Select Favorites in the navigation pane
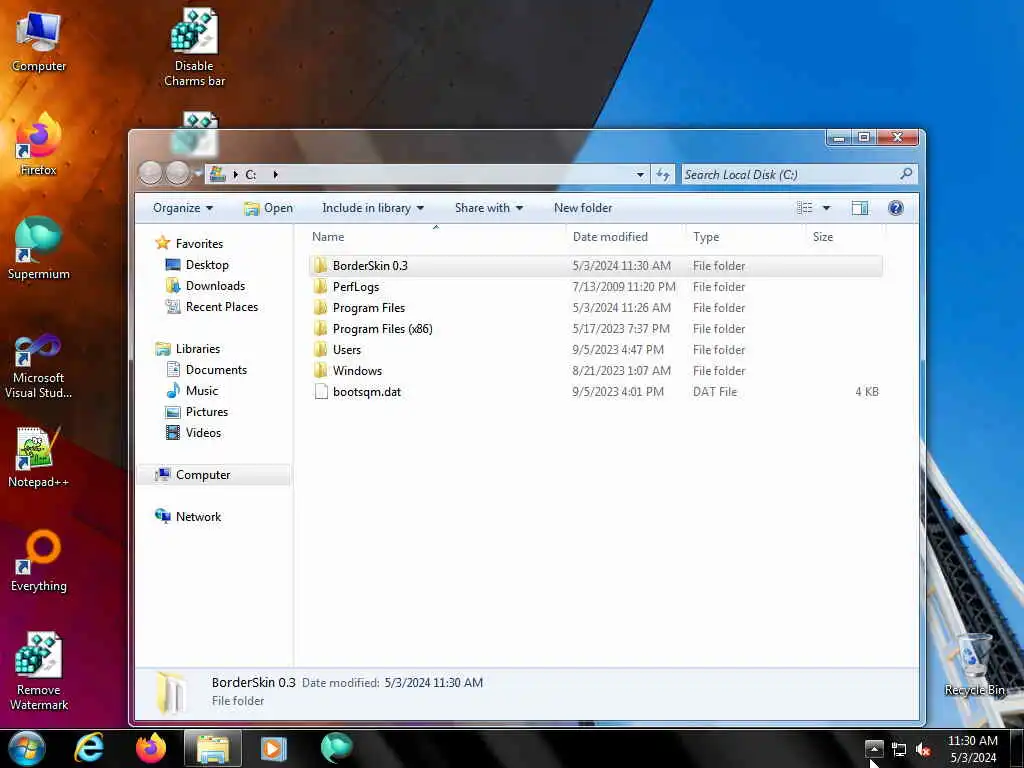This screenshot has width=1024, height=768. click(x=199, y=243)
